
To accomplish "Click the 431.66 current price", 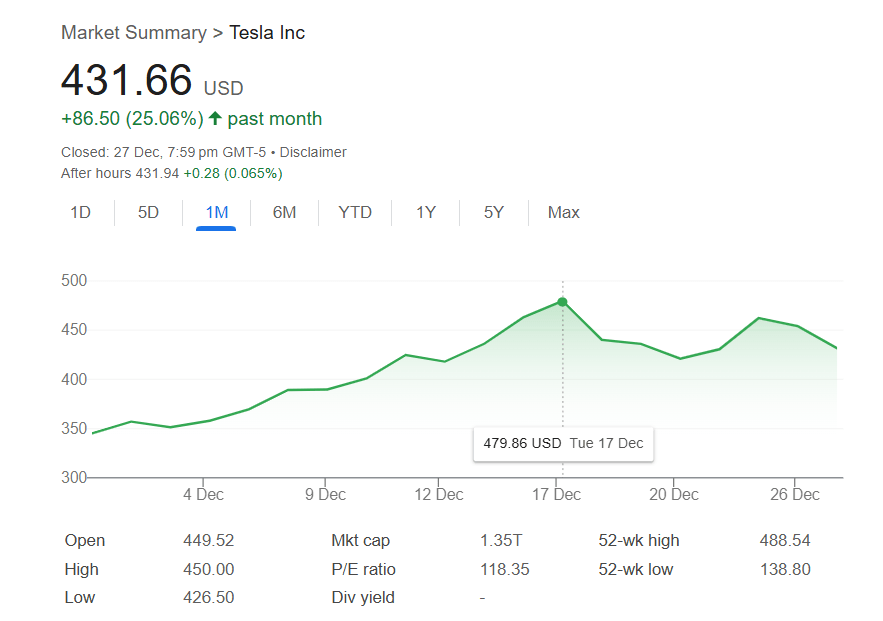I will point(126,80).
